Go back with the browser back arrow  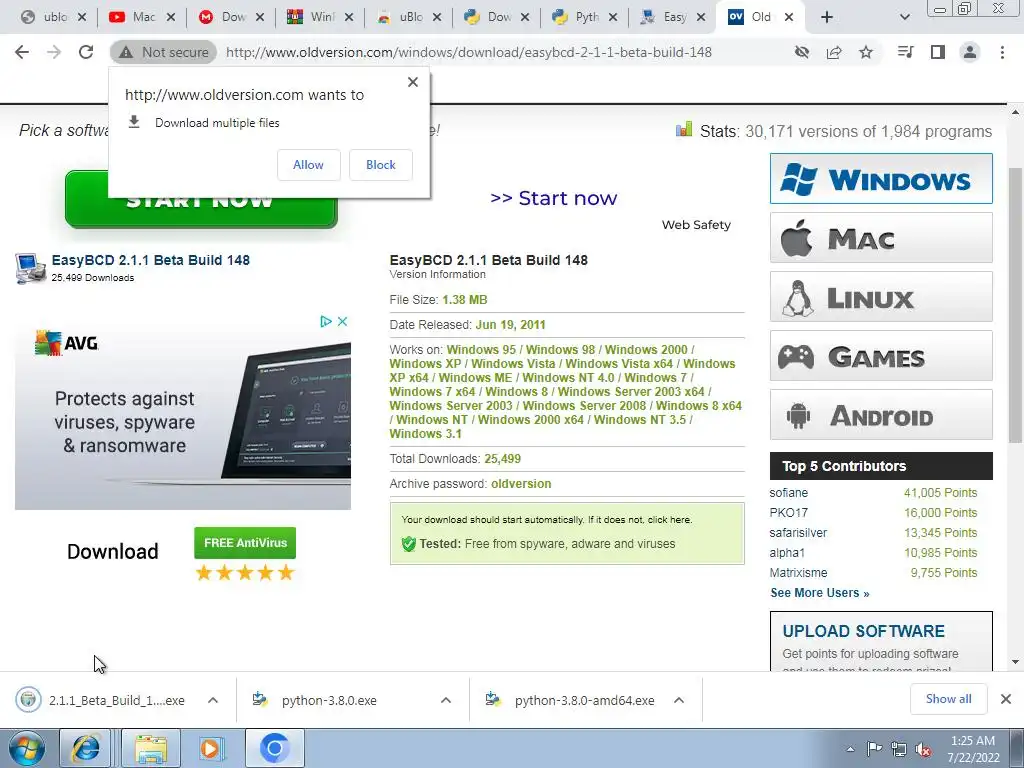pyautogui.click(x=22, y=52)
